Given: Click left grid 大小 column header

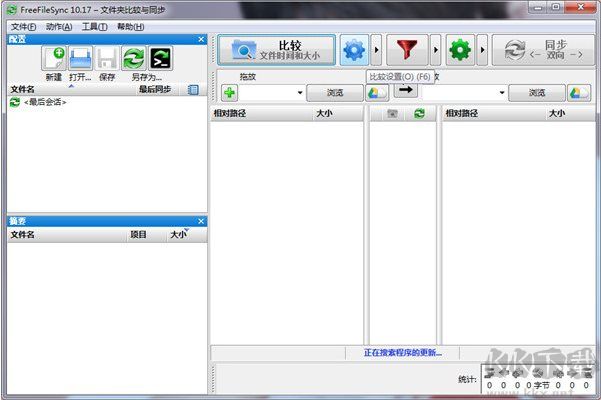Looking at the screenshot, I should pyautogui.click(x=337, y=113).
